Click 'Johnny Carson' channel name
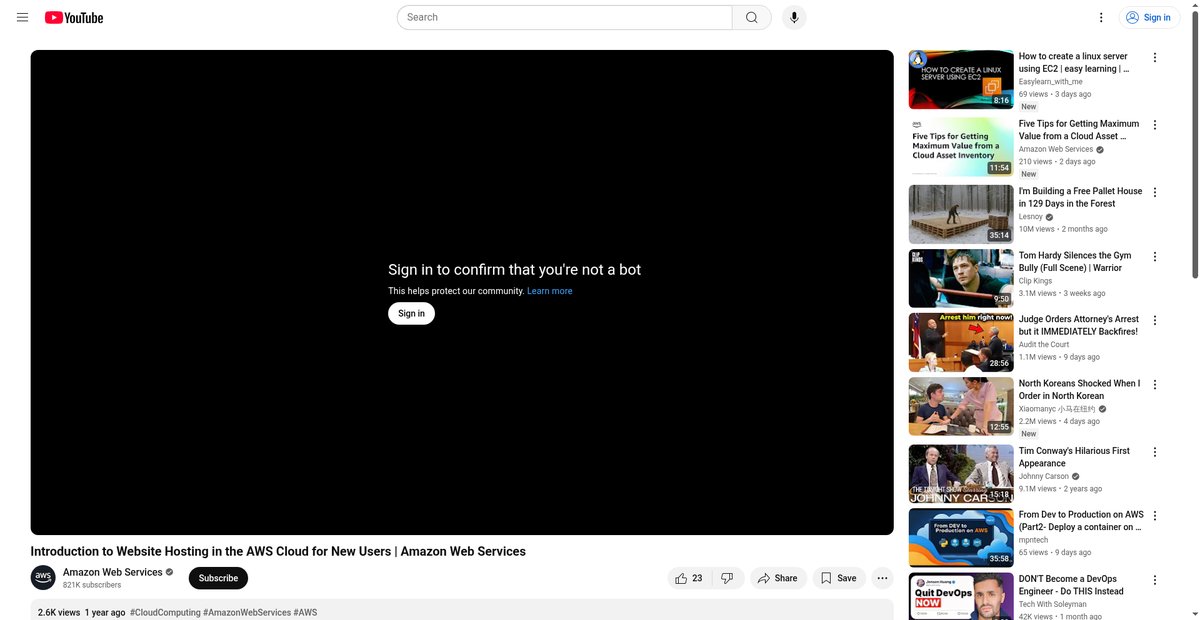1200x620 pixels. (x=1044, y=477)
